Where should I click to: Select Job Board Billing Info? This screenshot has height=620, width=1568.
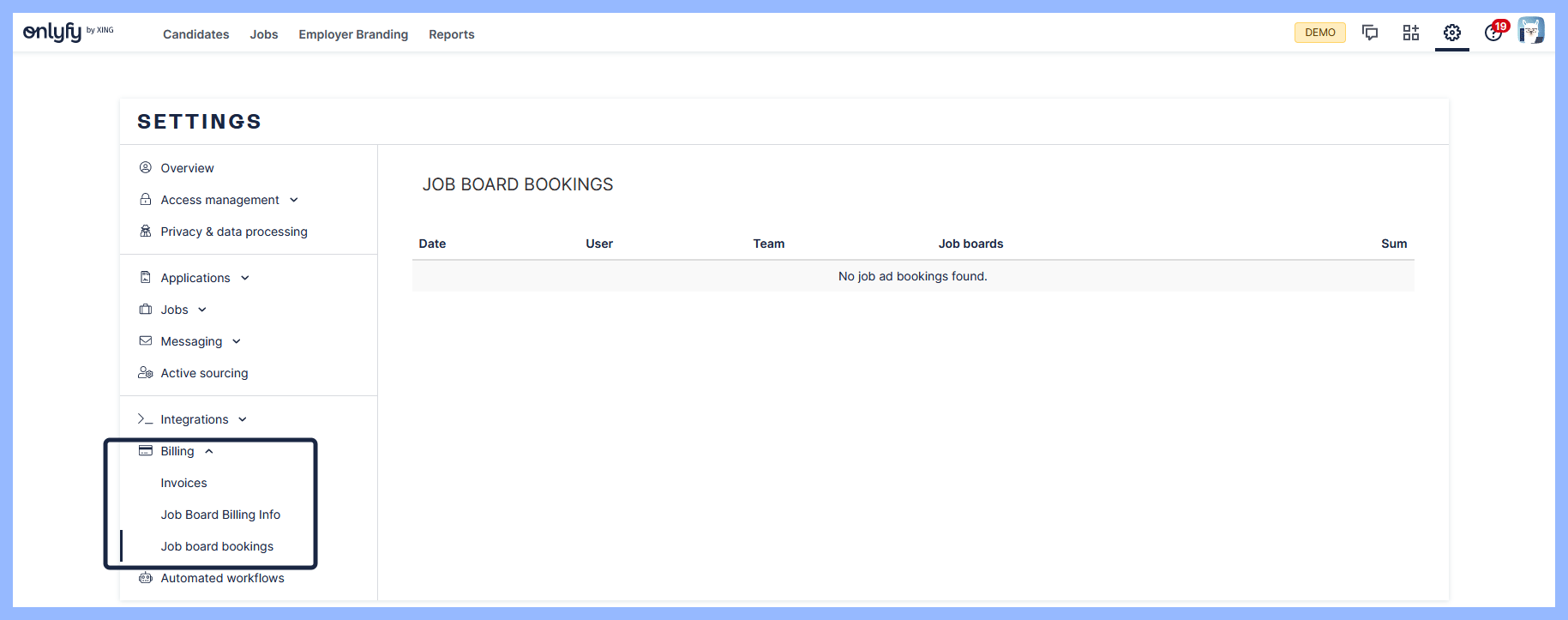click(220, 515)
